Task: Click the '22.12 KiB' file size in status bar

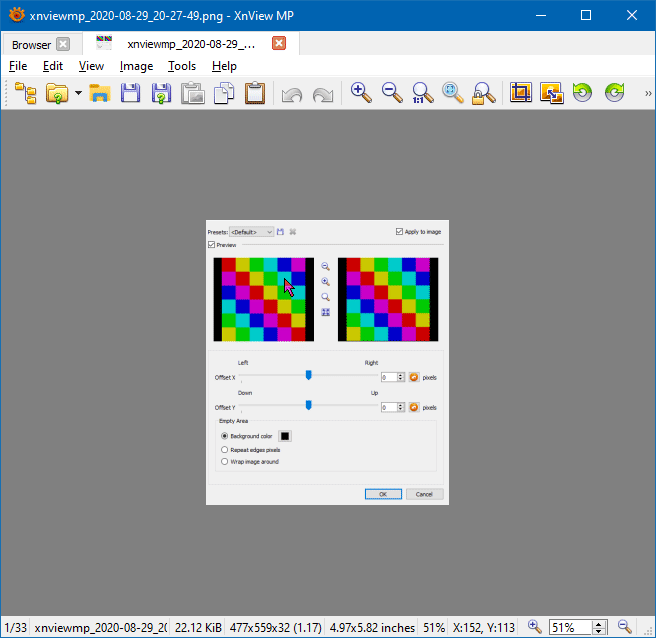Action: pyautogui.click(x=198, y=628)
